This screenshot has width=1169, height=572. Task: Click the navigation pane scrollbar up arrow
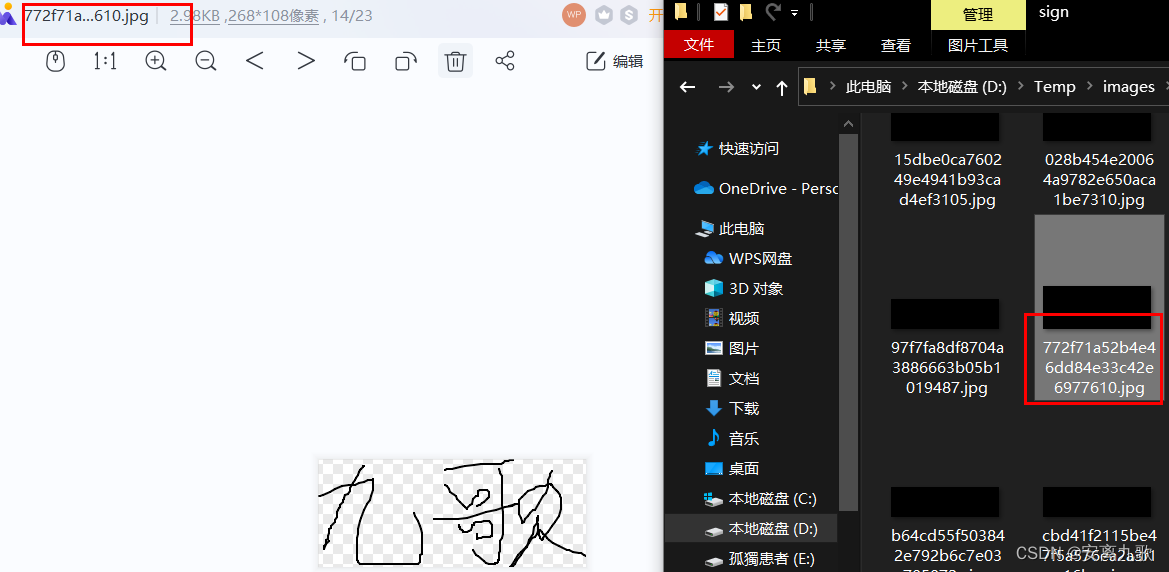(x=848, y=124)
